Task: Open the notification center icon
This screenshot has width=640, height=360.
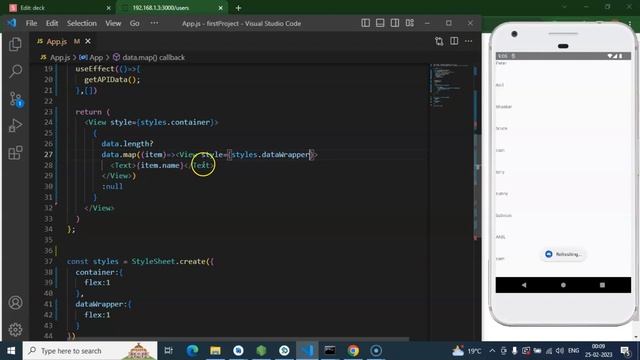Action: point(625,351)
